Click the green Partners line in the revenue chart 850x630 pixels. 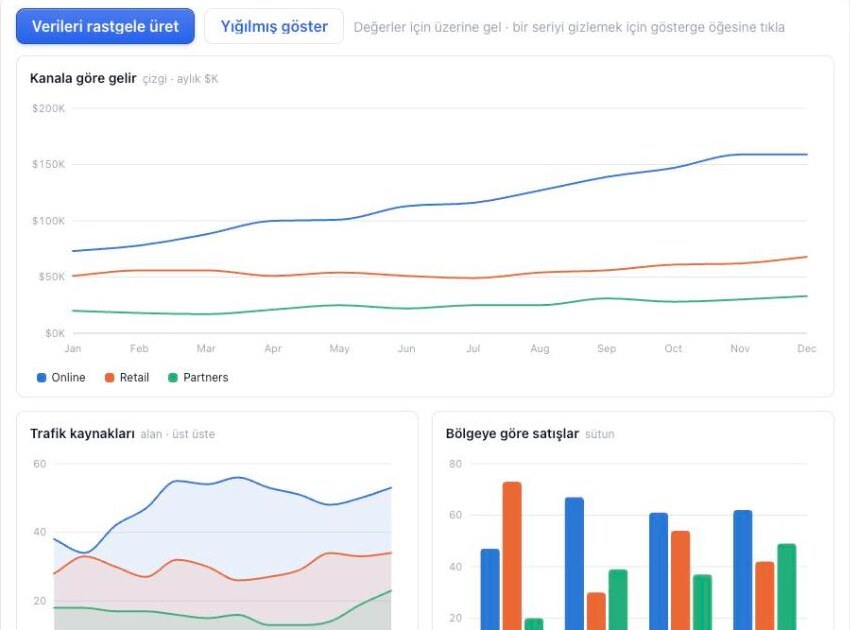(439, 306)
